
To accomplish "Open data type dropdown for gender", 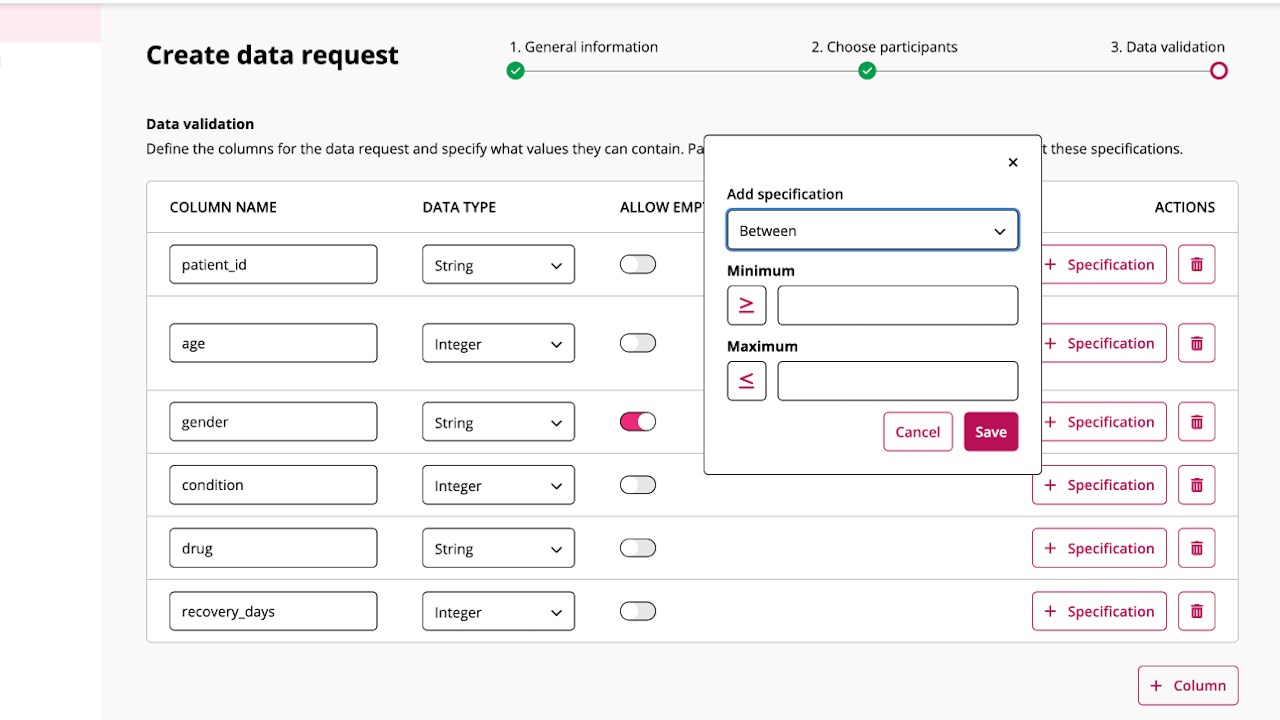I will [499, 422].
